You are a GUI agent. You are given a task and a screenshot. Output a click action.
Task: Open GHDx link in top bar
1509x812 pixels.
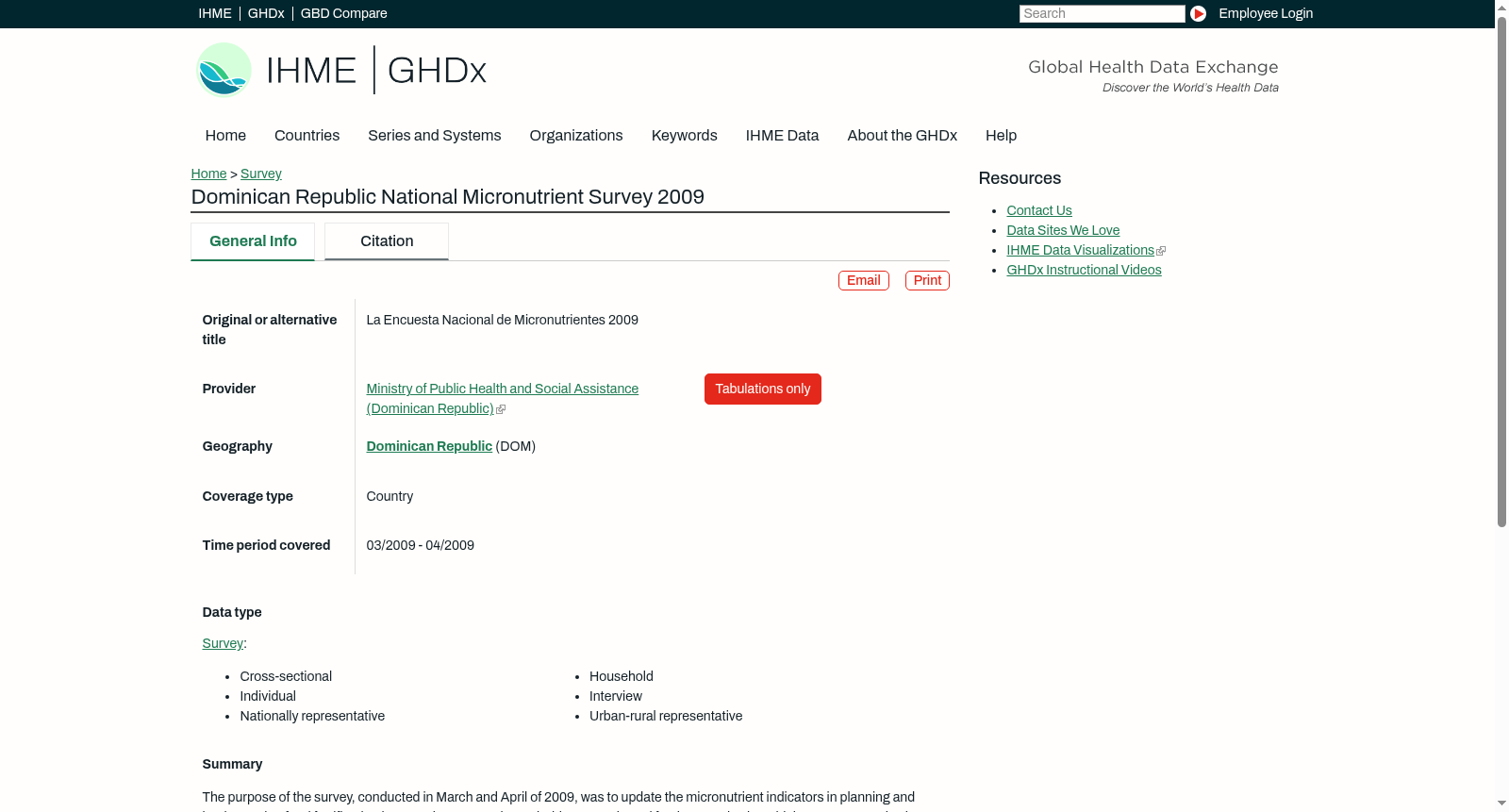pyautogui.click(x=266, y=13)
